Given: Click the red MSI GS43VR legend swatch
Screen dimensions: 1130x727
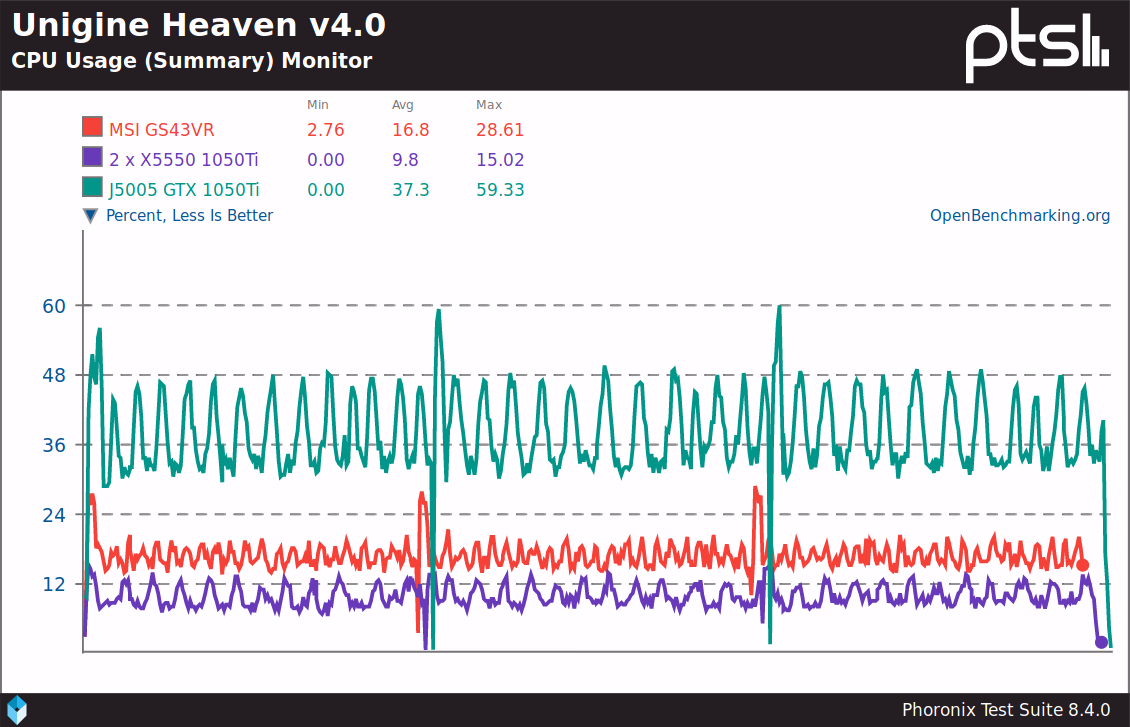Looking at the screenshot, I should point(92,128).
